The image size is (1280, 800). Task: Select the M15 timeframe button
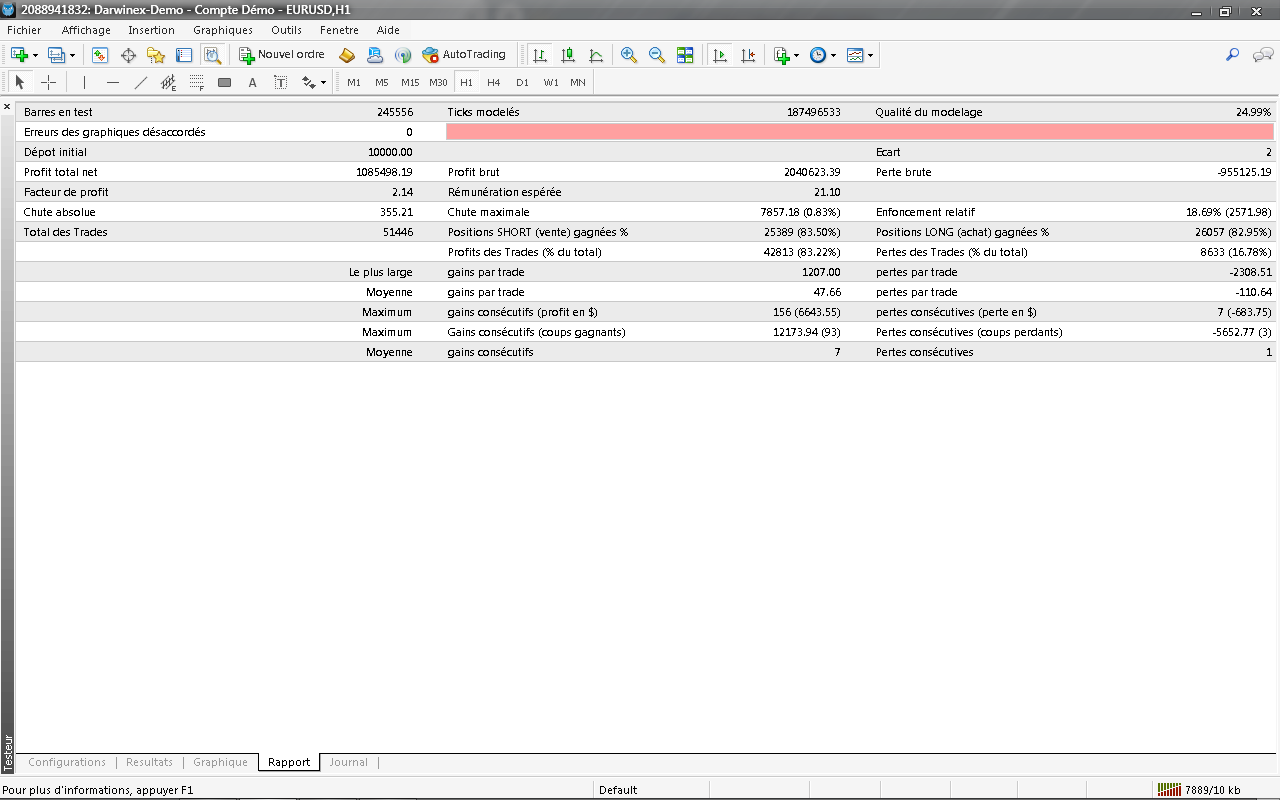[410, 82]
